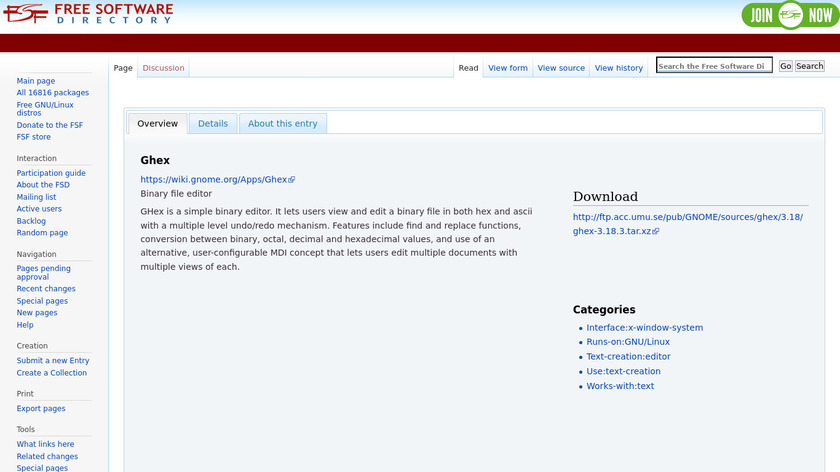The height and width of the screenshot is (472, 840).
Task: Click Submit a new Entry
Action: 52,361
